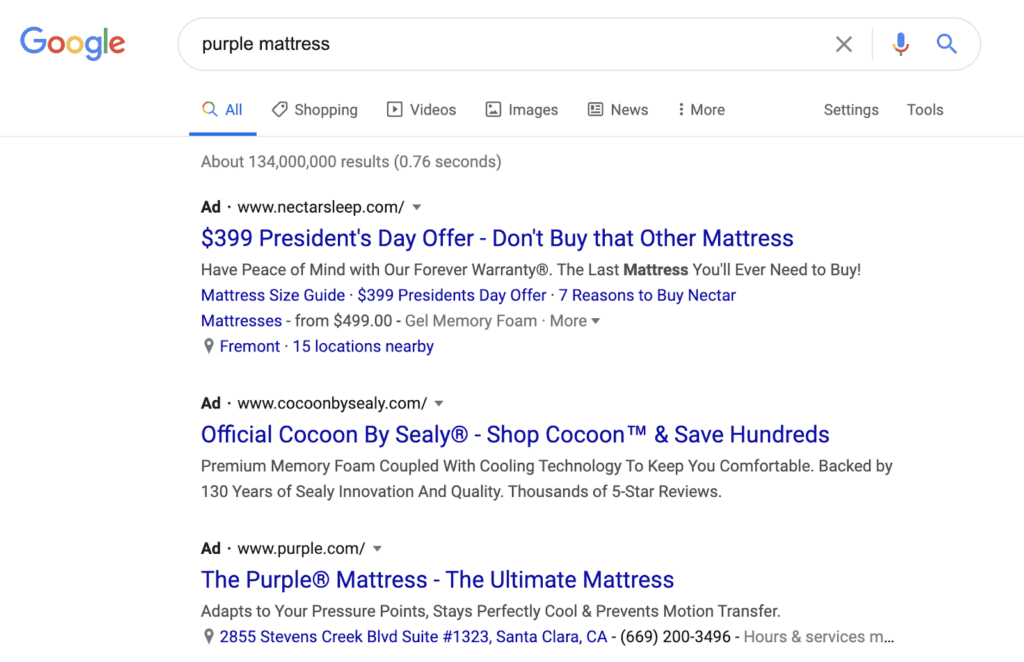
Task: Click the pin icon beside Stevens Creek address
Action: pyautogui.click(x=209, y=637)
